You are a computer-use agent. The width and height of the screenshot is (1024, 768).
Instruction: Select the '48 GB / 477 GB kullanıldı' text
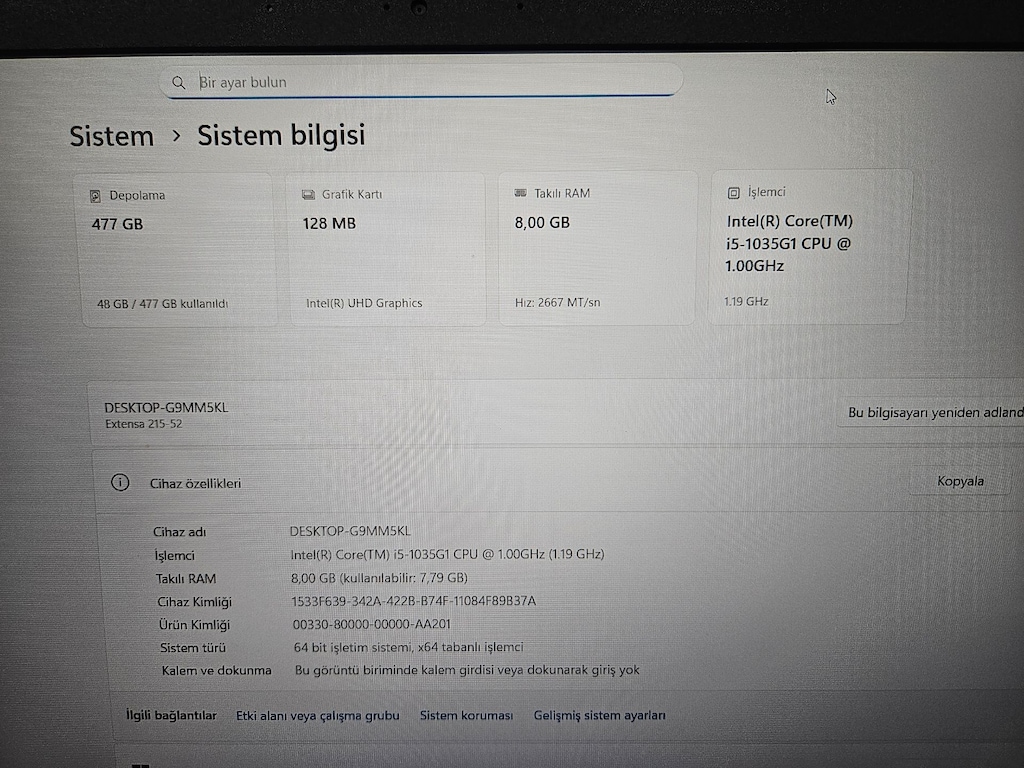pyautogui.click(x=162, y=304)
